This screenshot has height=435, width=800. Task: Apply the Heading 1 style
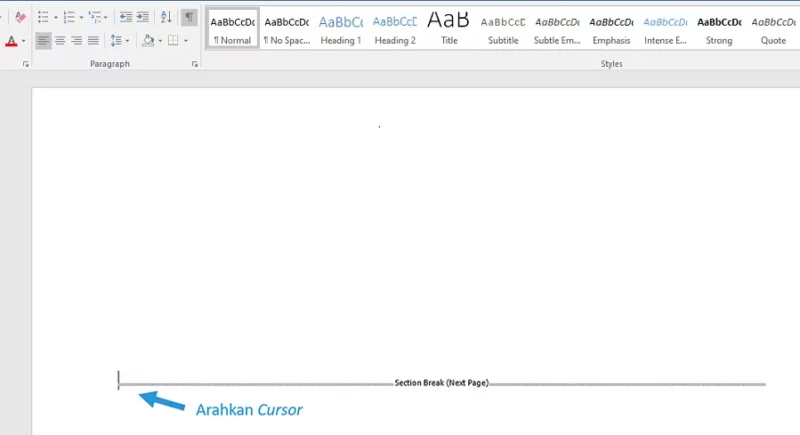341,29
